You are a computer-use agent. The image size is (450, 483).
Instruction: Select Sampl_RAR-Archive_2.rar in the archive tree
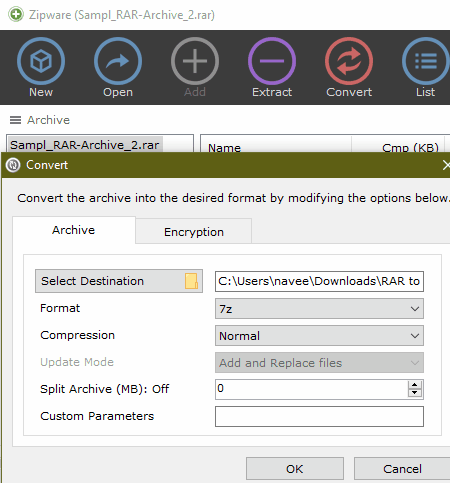click(85, 145)
